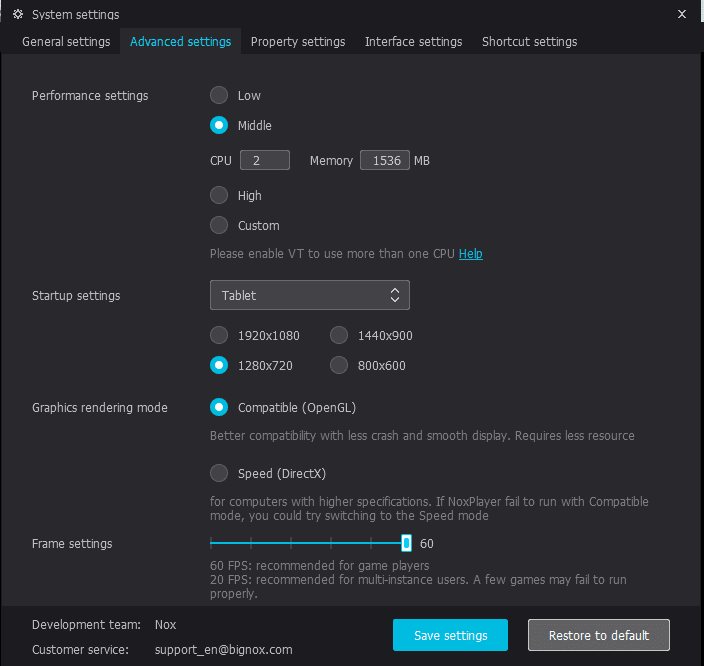Click the Graphics rendering mode label
Viewport: 704px width, 666px height.
tap(100, 408)
